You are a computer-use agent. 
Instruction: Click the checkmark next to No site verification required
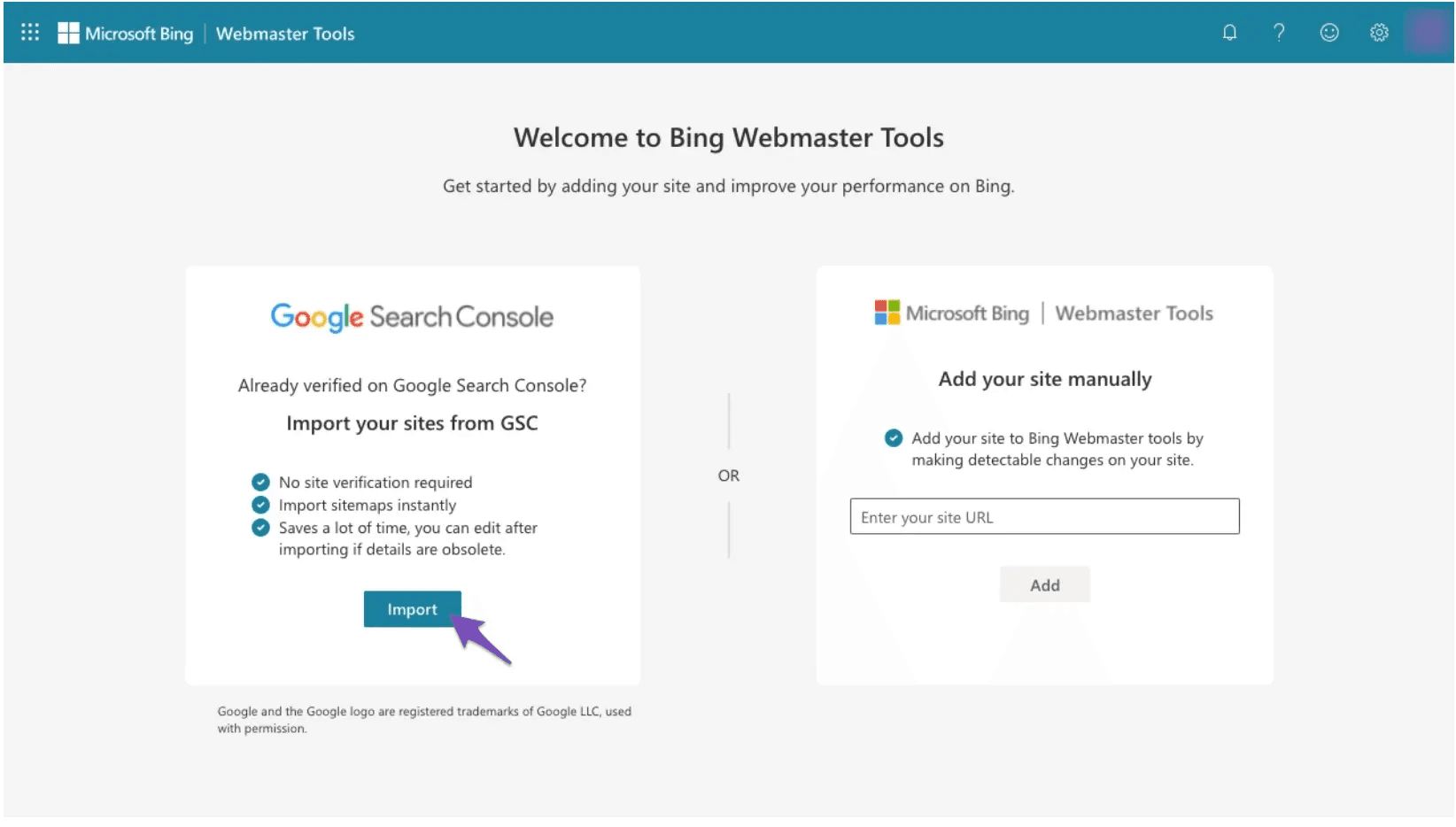tap(260, 482)
